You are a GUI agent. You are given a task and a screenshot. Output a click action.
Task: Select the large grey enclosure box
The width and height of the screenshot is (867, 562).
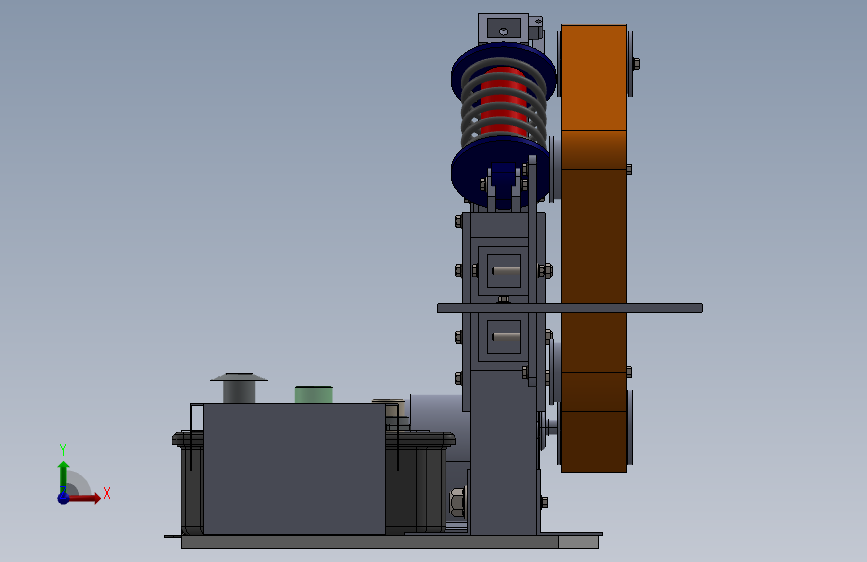tap(294, 469)
